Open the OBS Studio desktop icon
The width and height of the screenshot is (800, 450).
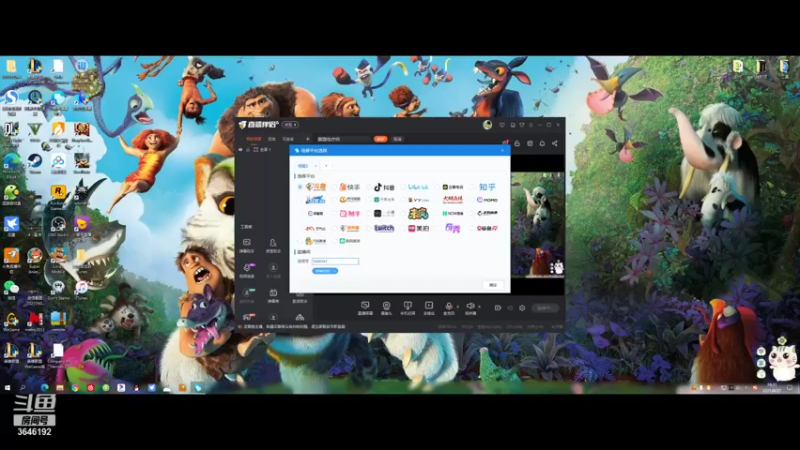[x=58, y=227]
